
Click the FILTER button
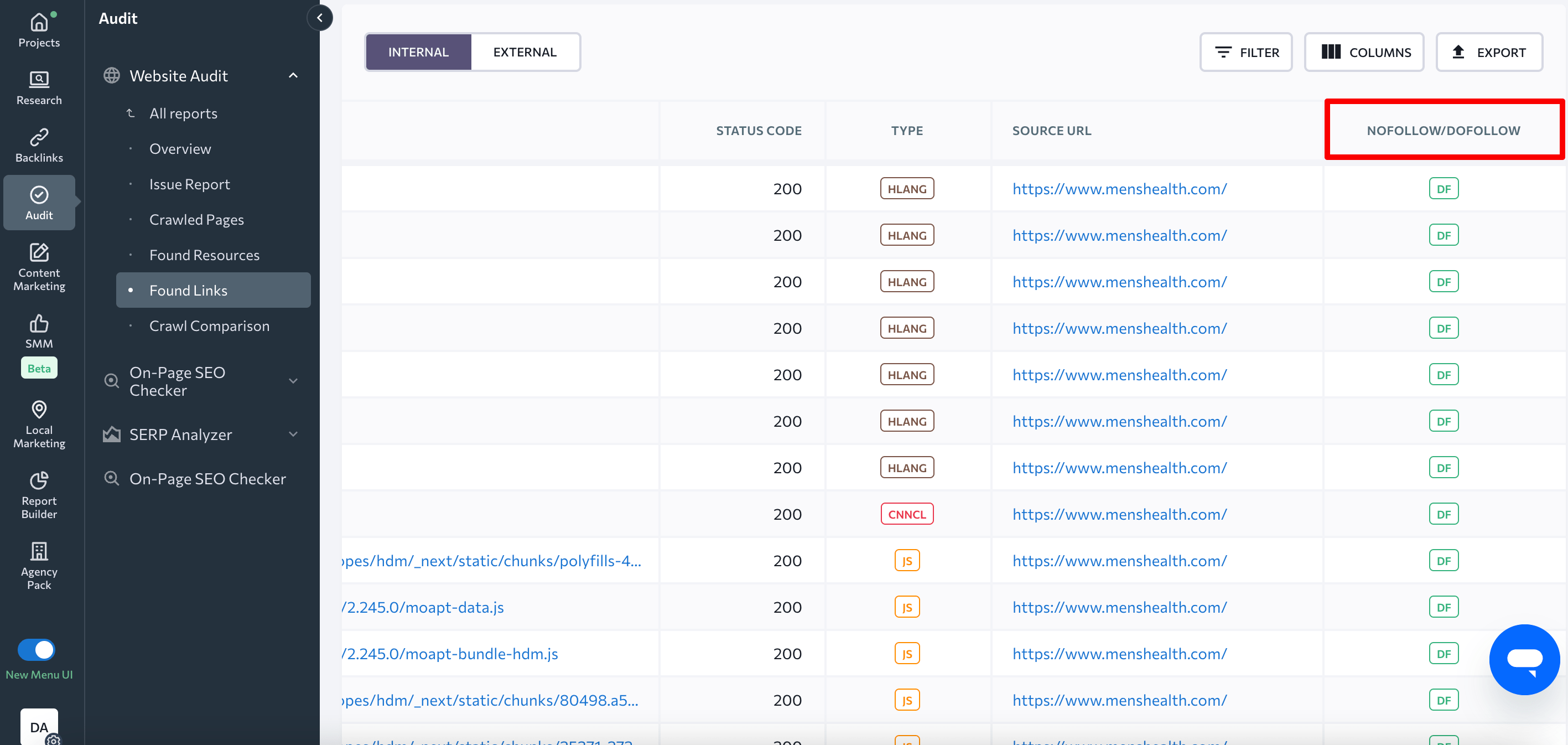1247,51
